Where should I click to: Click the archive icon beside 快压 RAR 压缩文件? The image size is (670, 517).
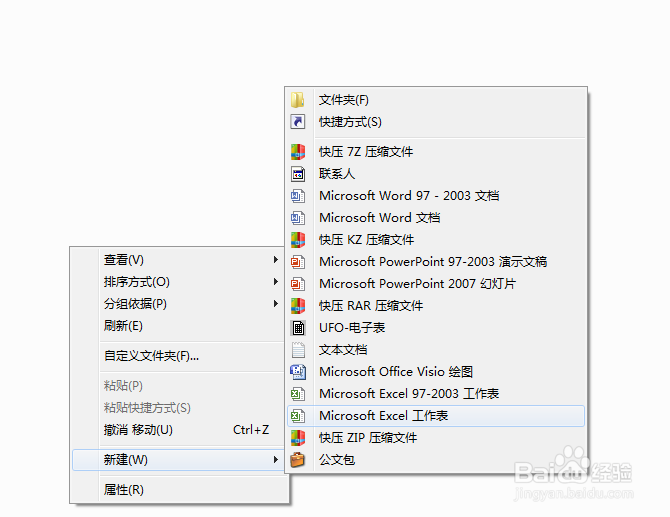(298, 306)
